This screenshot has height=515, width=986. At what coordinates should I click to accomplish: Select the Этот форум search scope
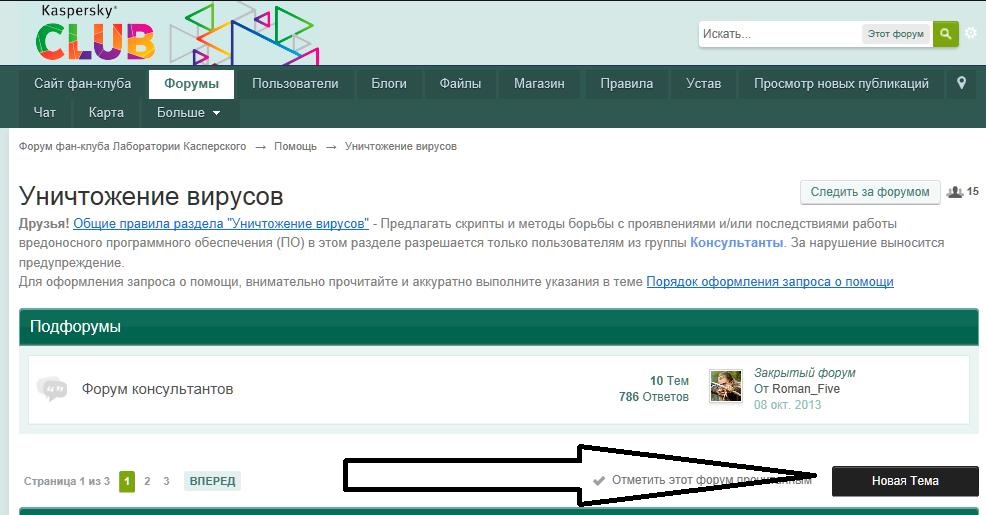pyautogui.click(x=895, y=34)
